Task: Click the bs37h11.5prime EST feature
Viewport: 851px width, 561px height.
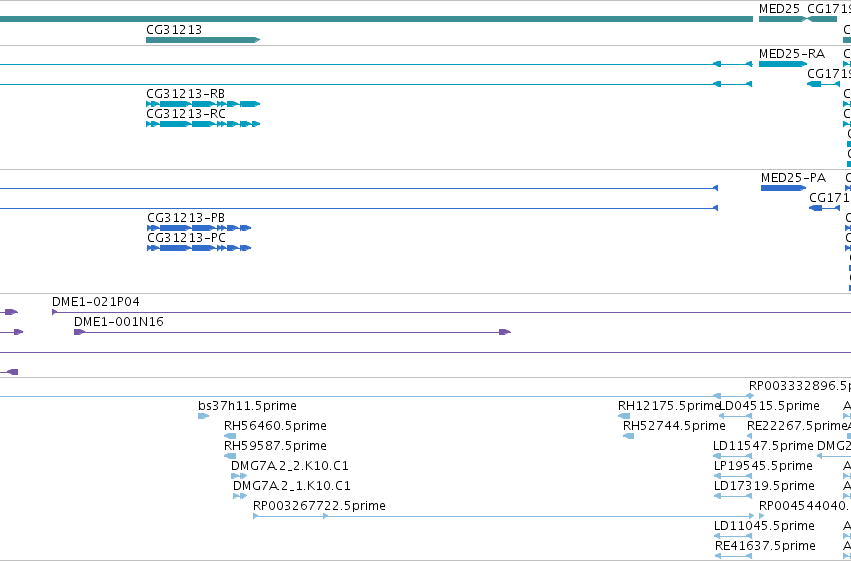Action: 204,416
